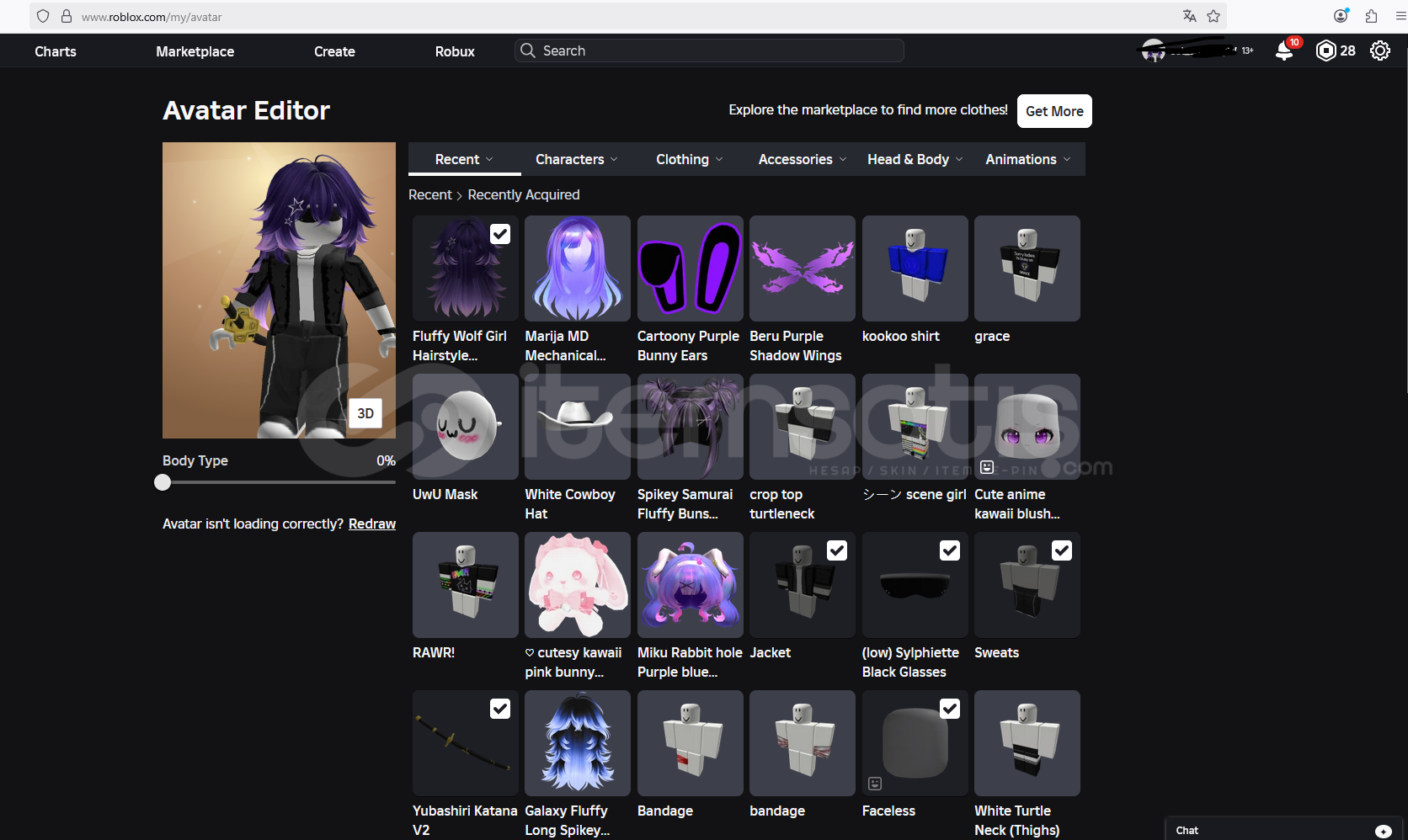Bookmark this page with star icon
Image resolution: width=1408 pixels, height=840 pixels.
click(x=1213, y=16)
